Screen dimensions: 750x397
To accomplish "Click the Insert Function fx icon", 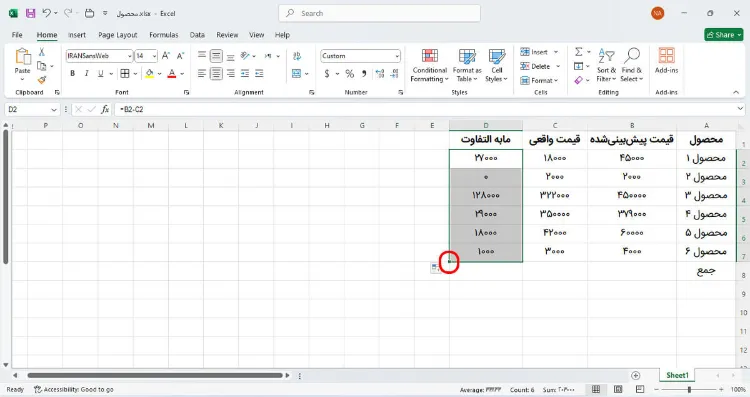I will point(105,110).
